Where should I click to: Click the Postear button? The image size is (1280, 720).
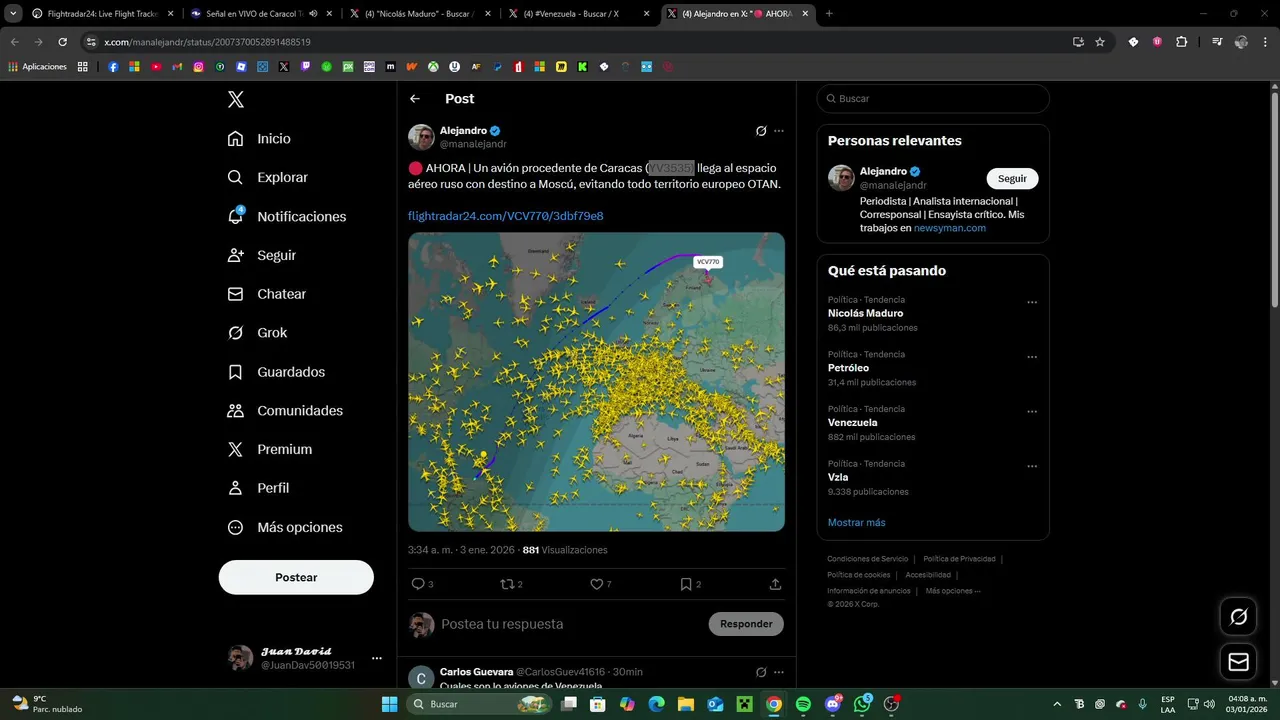[x=296, y=577]
